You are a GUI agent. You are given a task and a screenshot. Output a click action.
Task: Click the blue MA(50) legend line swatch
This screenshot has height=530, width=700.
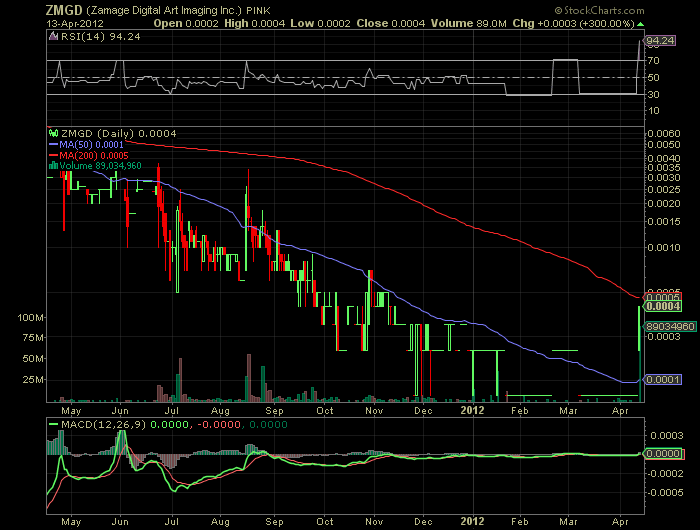click(x=54, y=145)
